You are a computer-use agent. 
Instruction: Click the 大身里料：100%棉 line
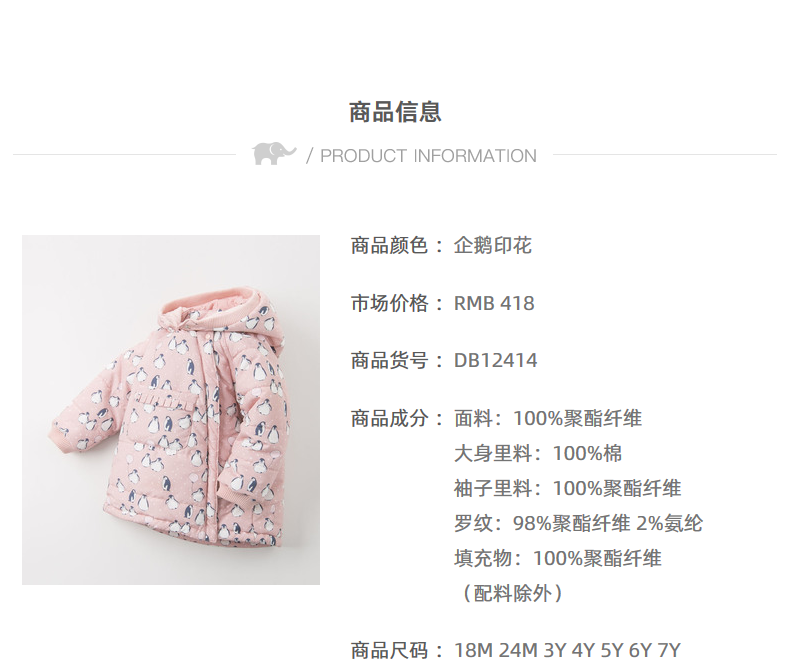pyautogui.click(x=538, y=453)
